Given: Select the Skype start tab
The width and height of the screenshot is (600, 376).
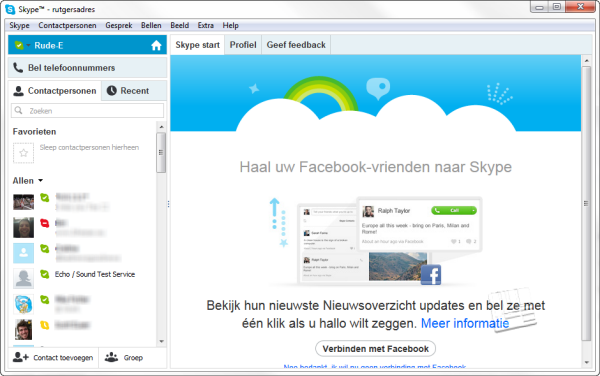Looking at the screenshot, I should coord(197,45).
